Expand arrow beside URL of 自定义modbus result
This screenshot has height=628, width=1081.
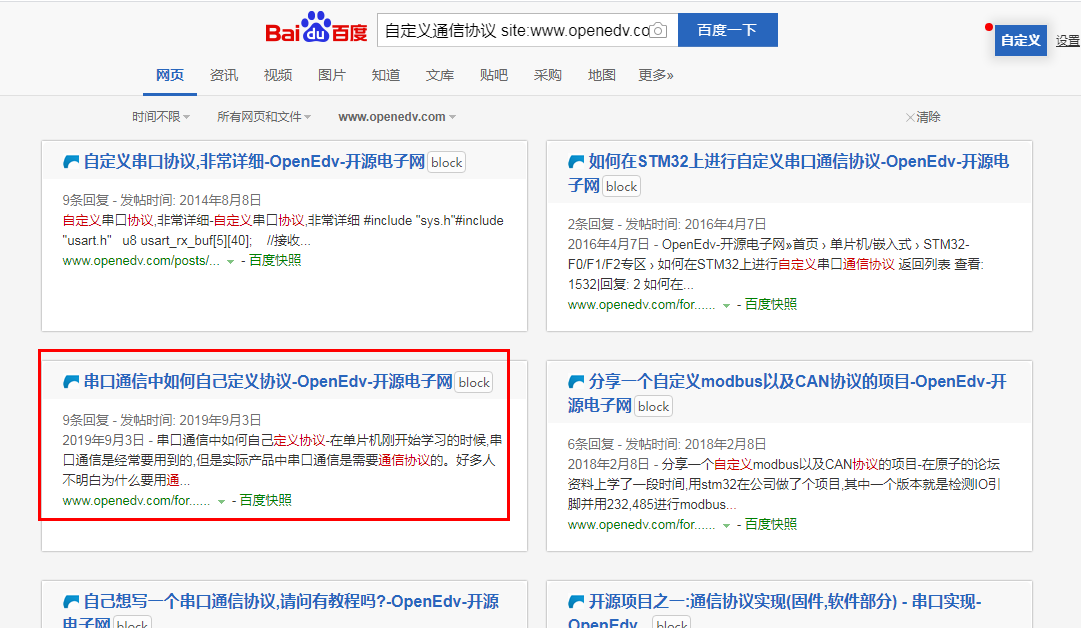point(726,525)
